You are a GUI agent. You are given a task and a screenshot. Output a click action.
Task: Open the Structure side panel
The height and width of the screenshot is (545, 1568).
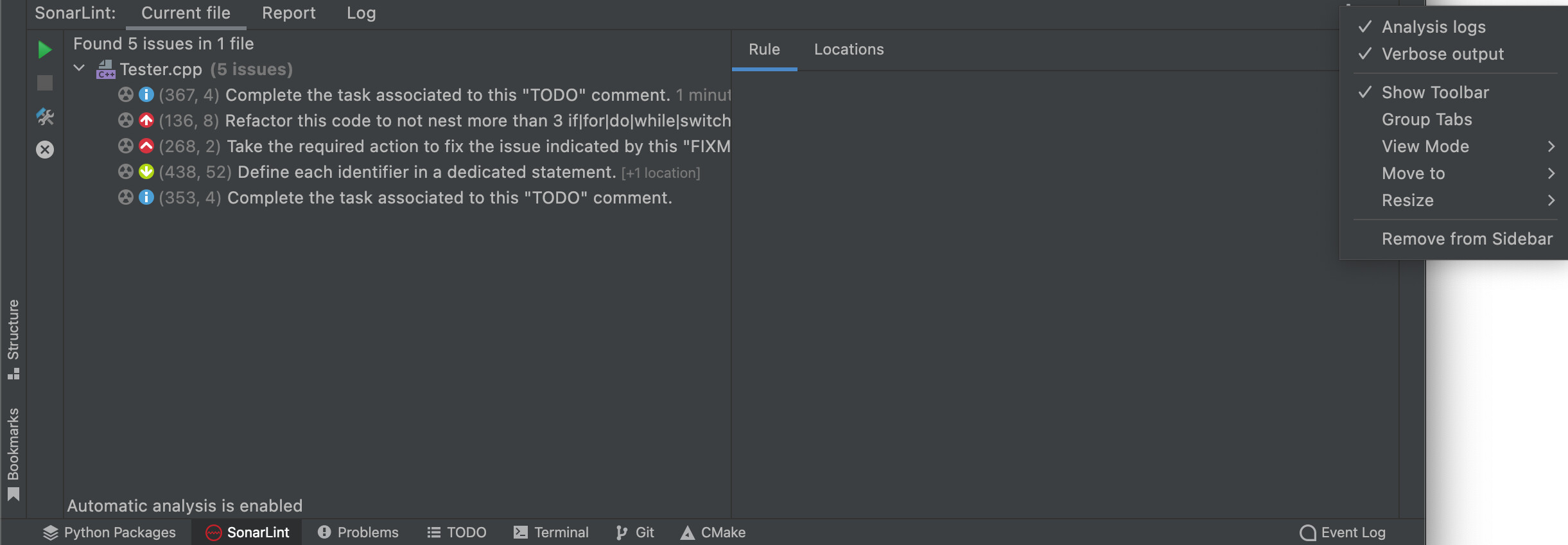click(13, 339)
